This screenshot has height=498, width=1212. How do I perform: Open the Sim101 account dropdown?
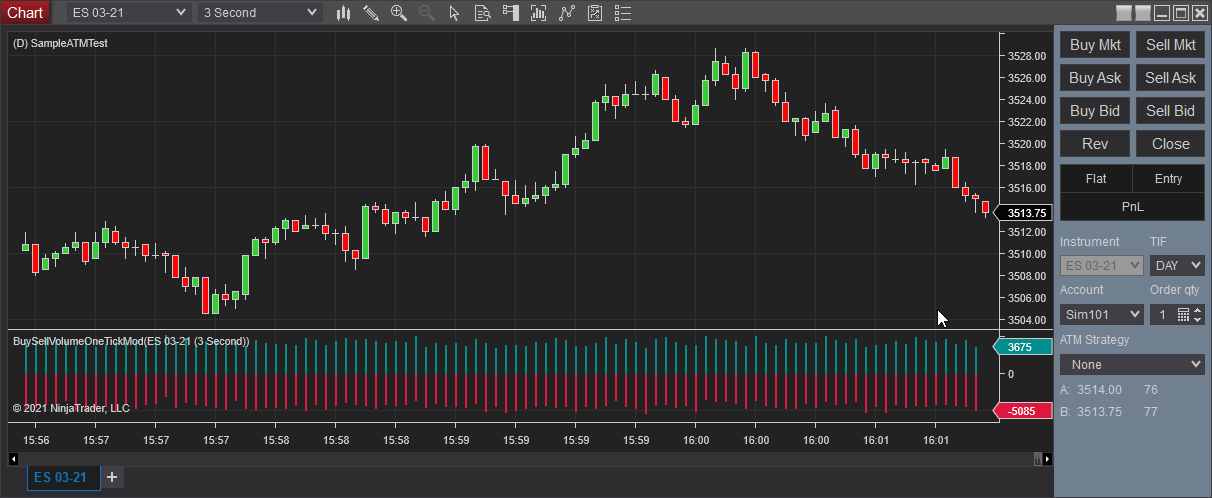point(1101,315)
